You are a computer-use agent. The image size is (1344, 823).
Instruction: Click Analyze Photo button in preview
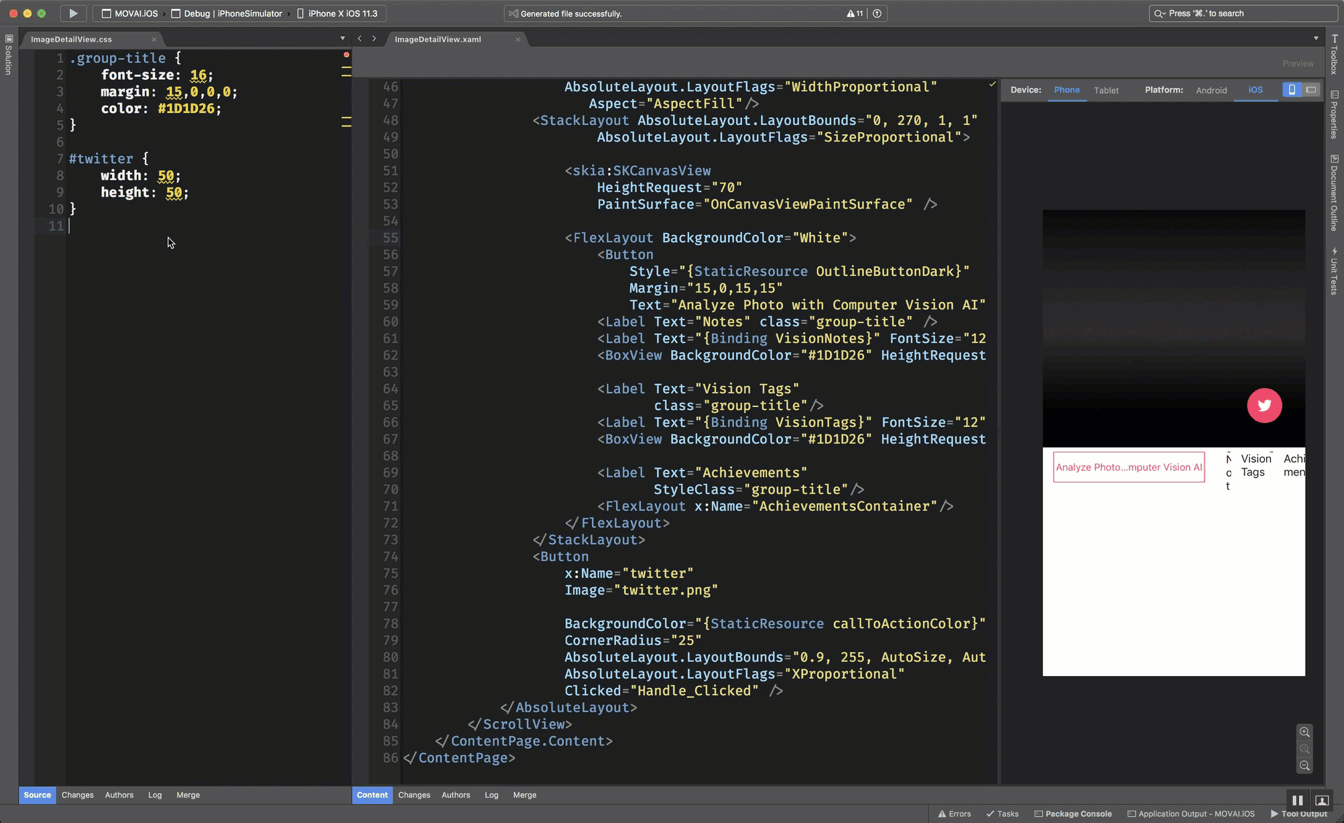[1129, 467]
